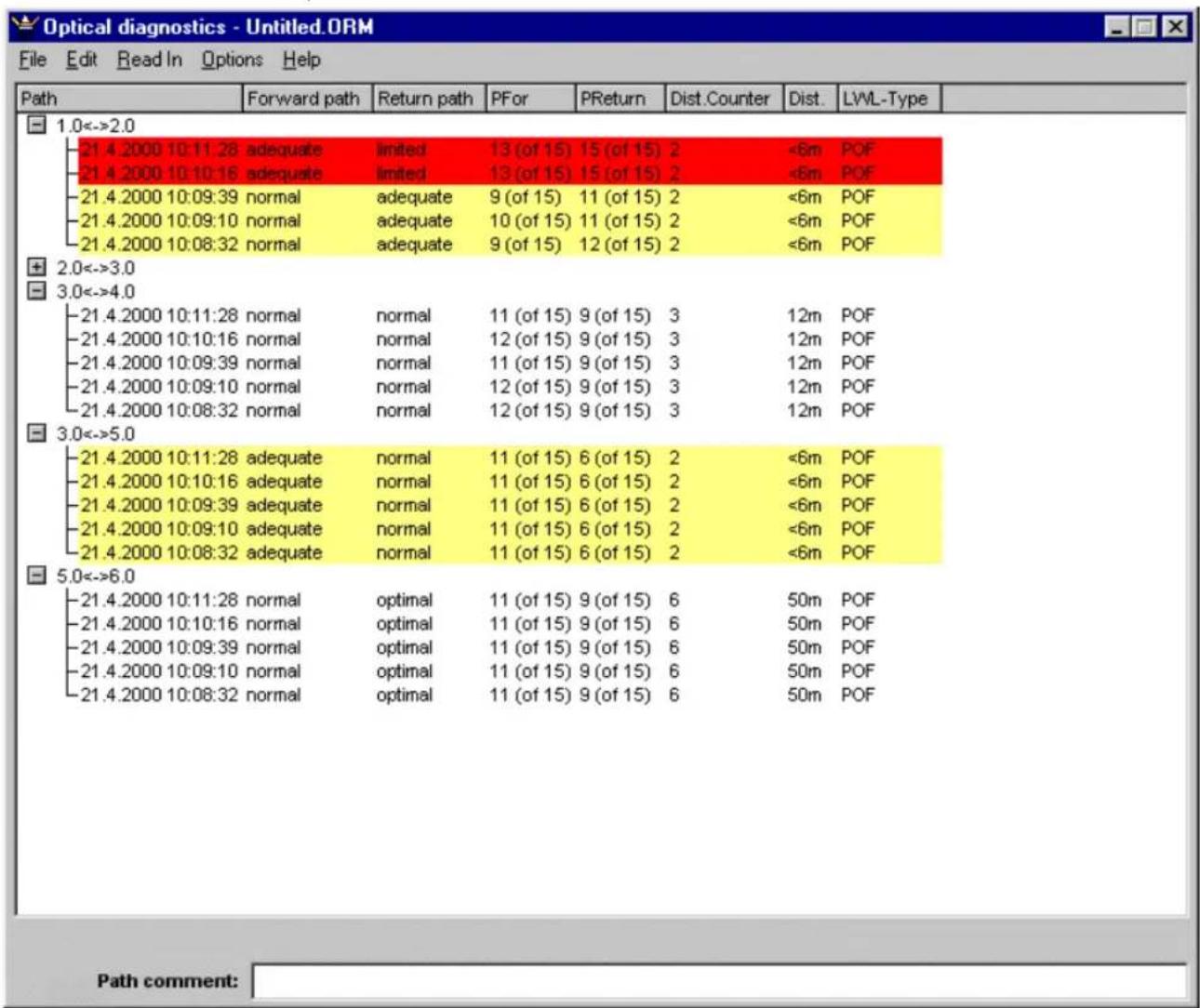Screen dimensions: 1200x1008
Task: Click 'POF' type in 3.0<->5.0 10:11:28 row
Action: [x=858, y=458]
